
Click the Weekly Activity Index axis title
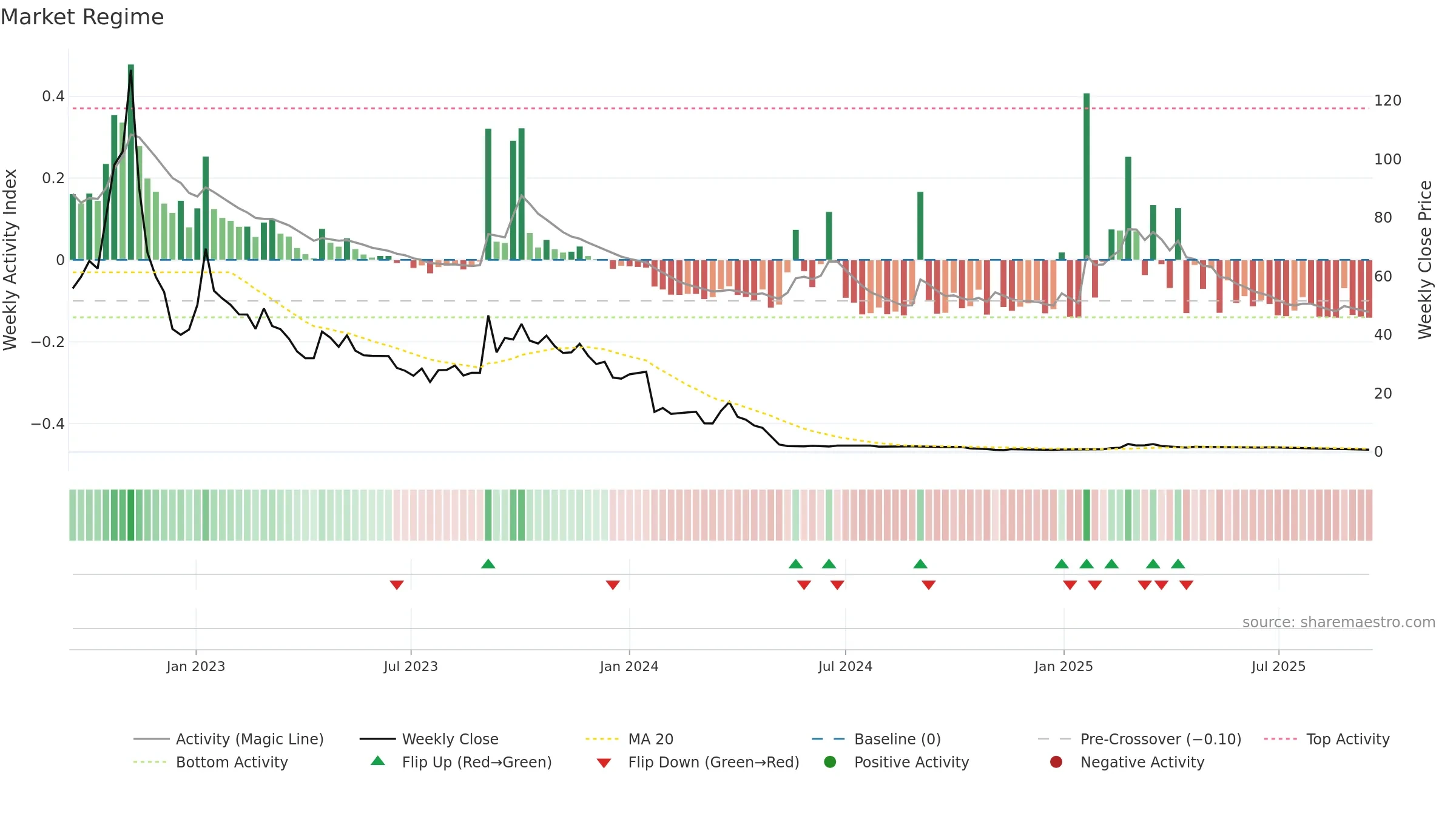point(10,260)
